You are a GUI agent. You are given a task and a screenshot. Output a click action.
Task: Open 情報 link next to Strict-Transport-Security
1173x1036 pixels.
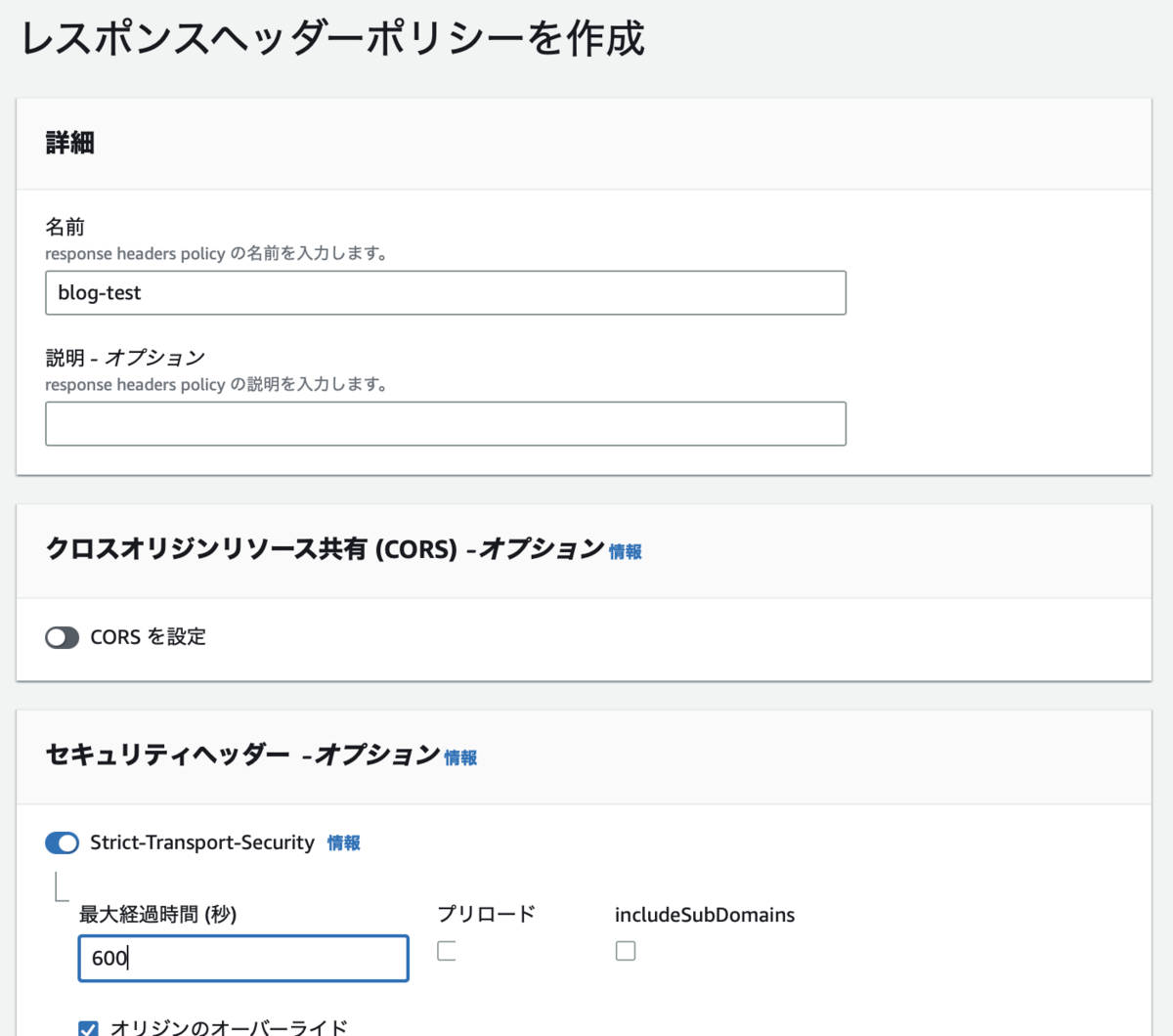pos(343,843)
